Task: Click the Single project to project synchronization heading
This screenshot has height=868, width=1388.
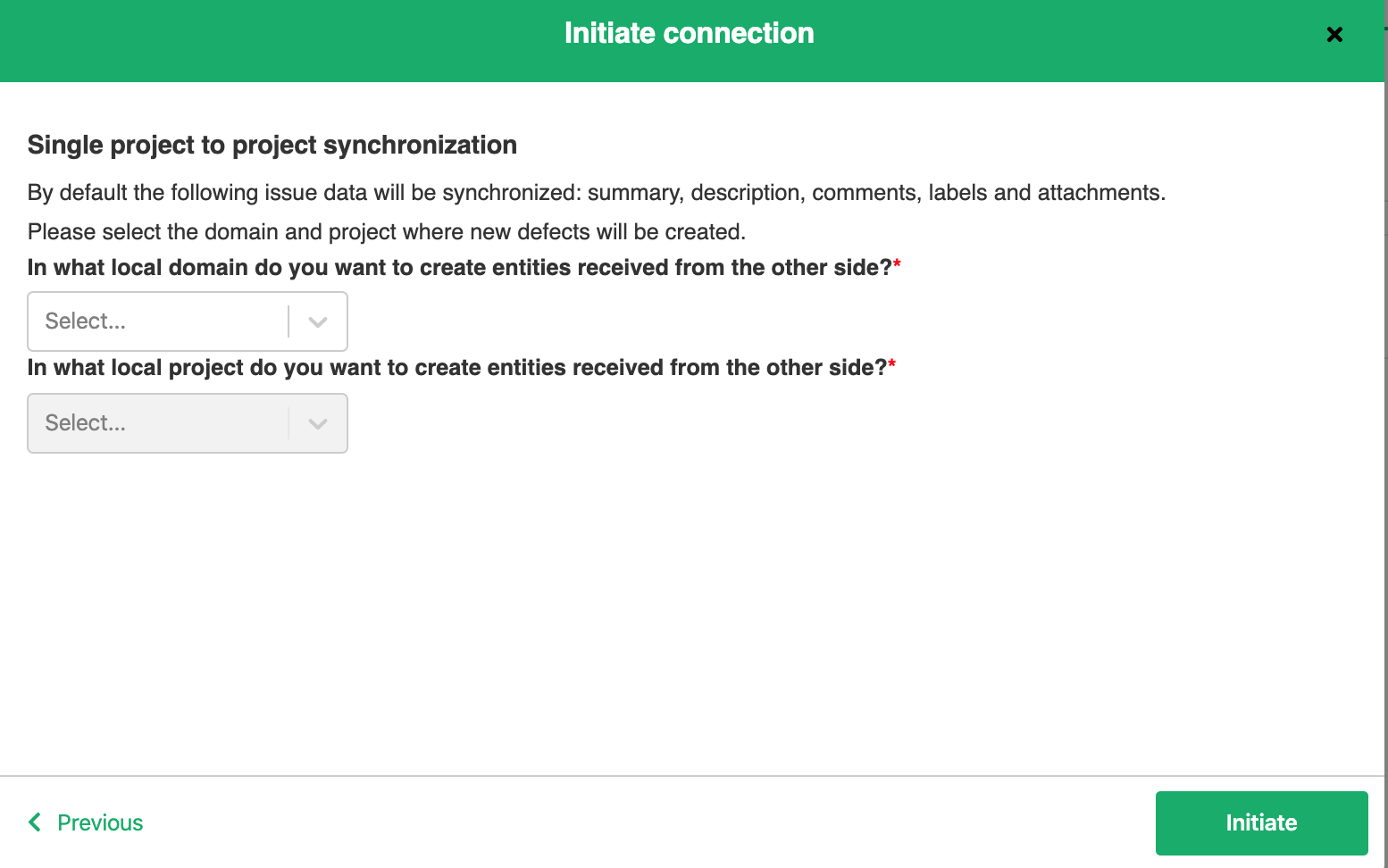Action: (272, 145)
